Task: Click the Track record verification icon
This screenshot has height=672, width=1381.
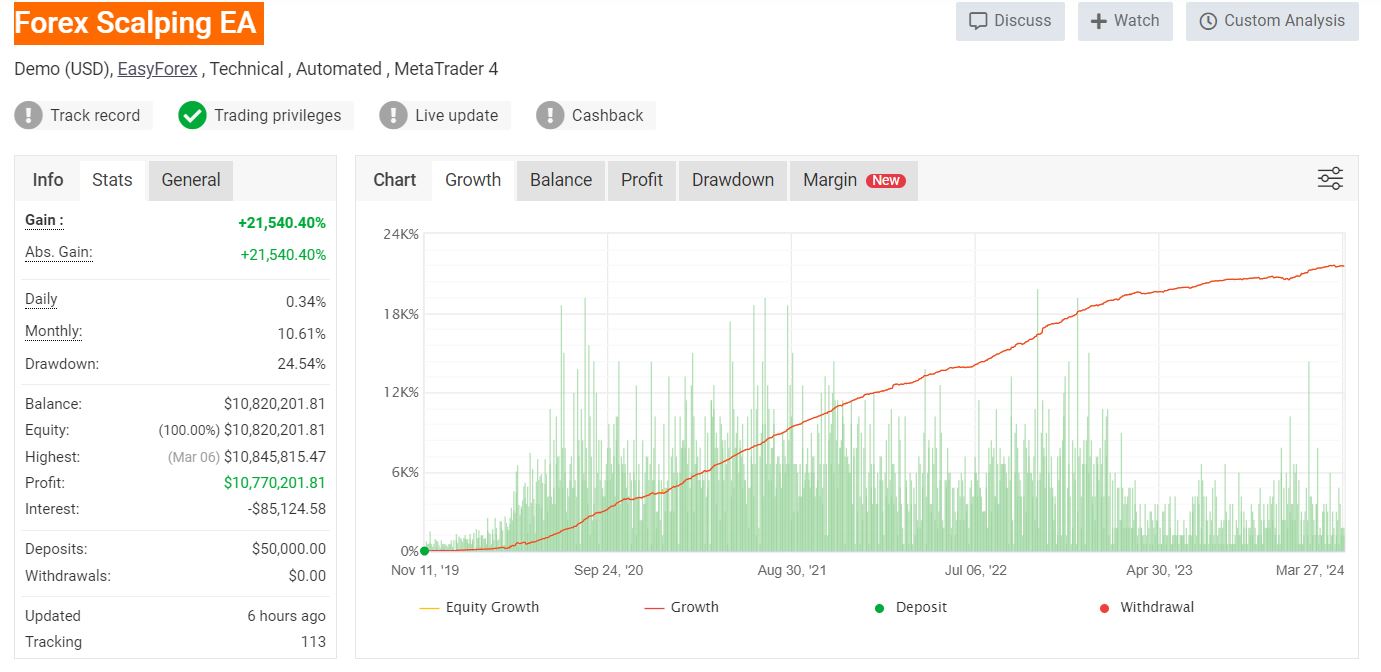Action: click(27, 115)
